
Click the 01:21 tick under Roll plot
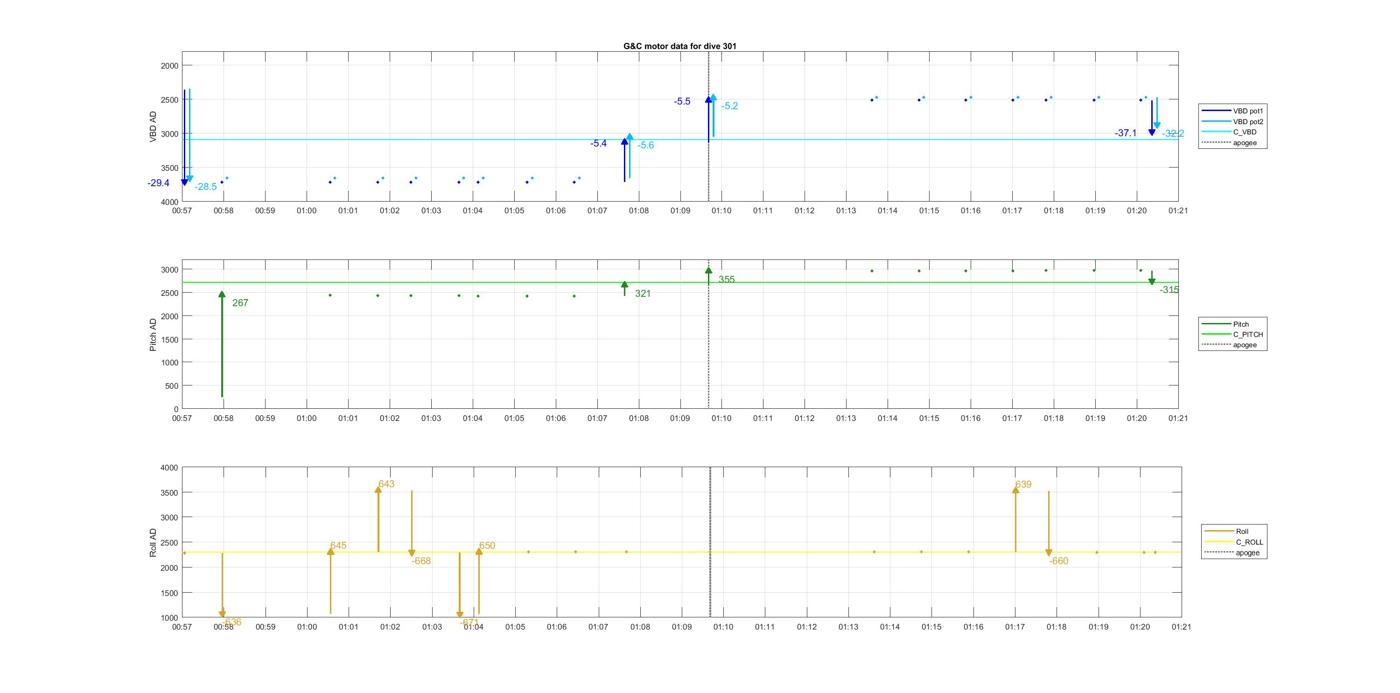pyautogui.click(x=1181, y=627)
